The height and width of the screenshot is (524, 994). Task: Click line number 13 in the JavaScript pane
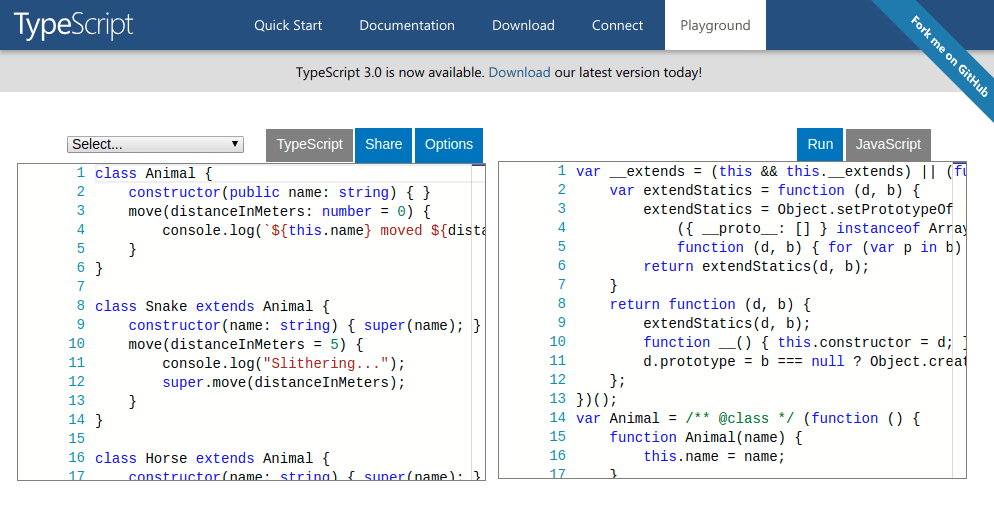[557, 399]
